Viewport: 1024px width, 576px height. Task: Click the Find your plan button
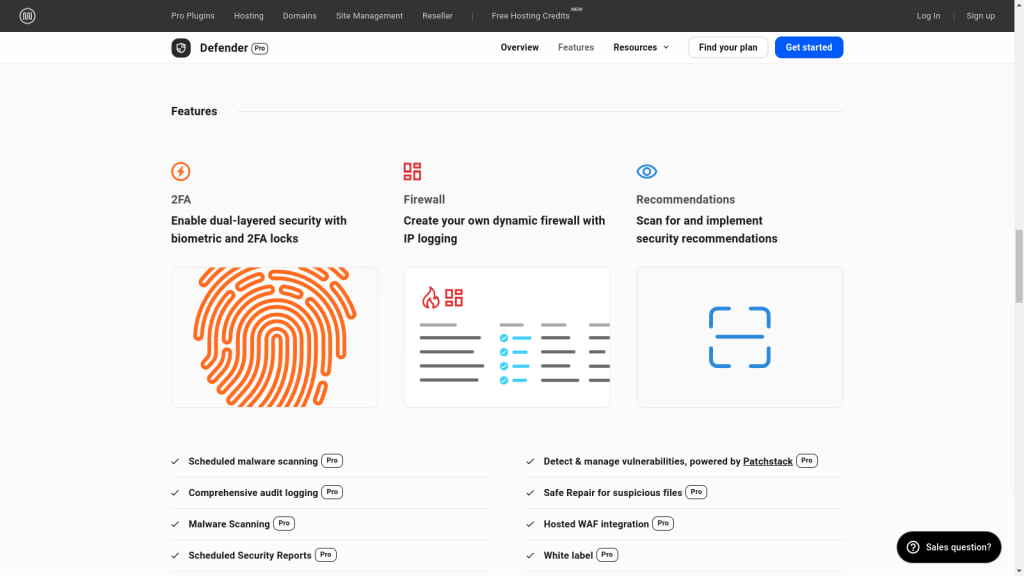tap(728, 48)
